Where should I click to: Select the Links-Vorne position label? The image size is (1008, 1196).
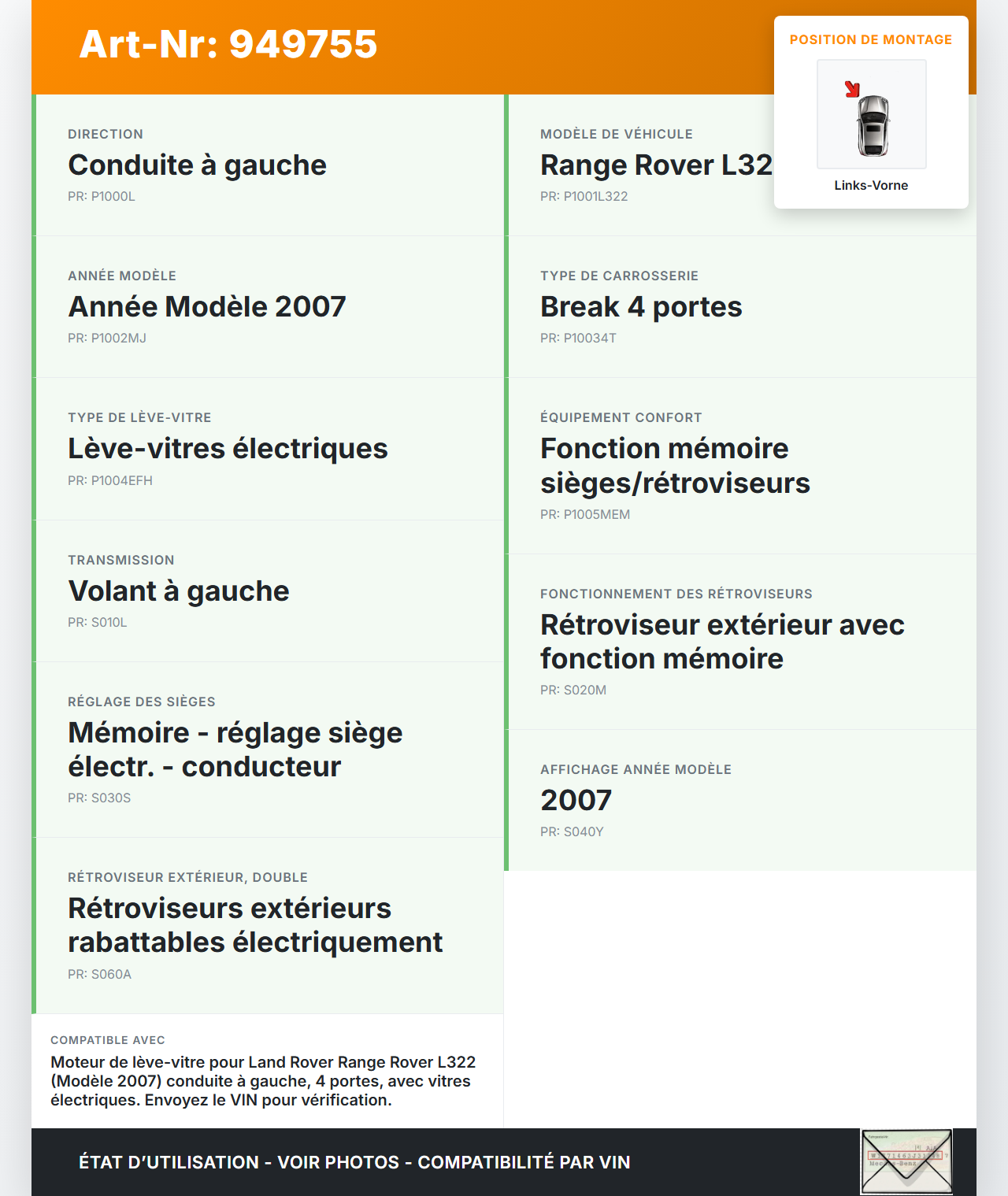871,185
